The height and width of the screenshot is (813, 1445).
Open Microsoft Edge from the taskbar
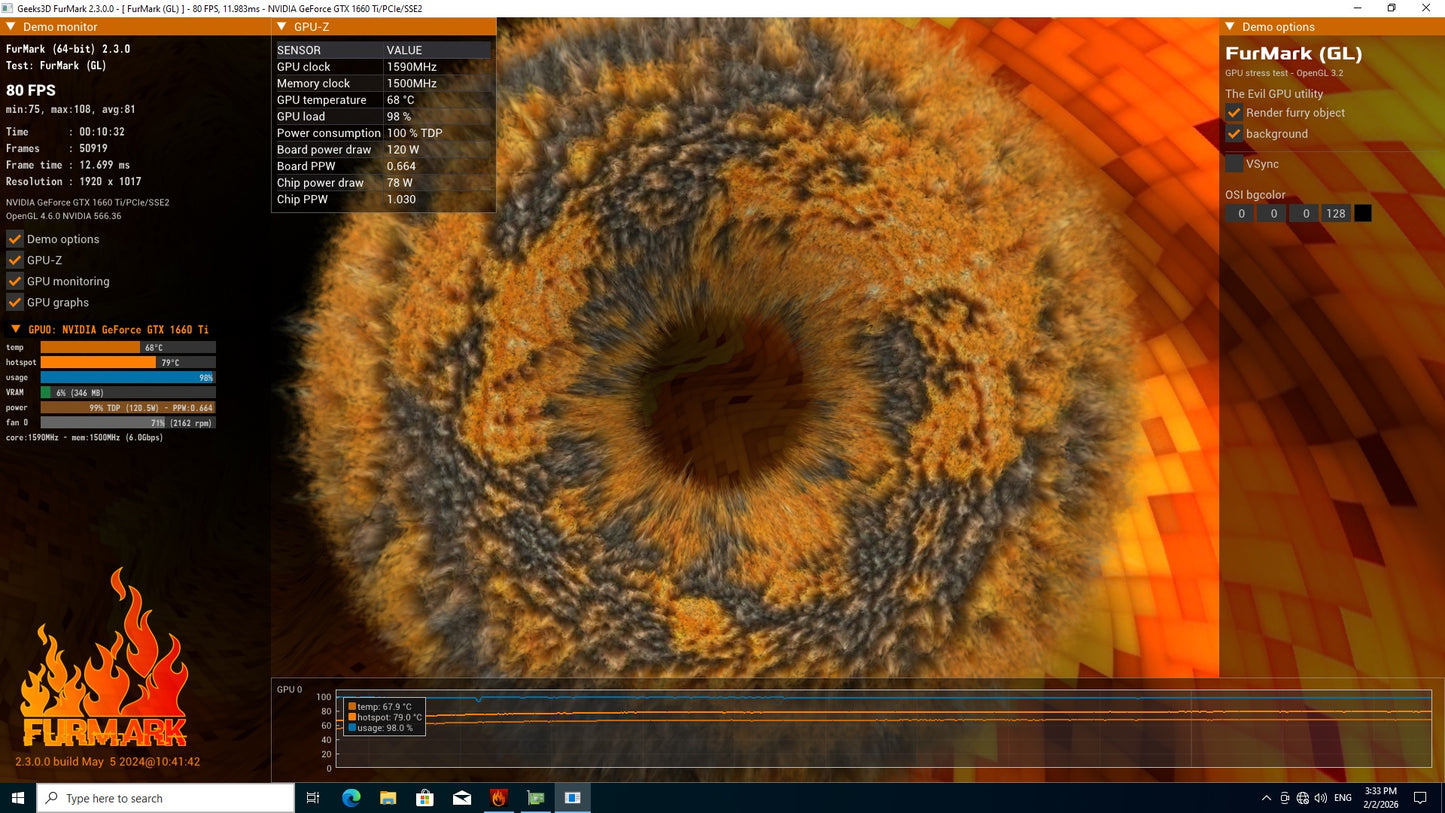pyautogui.click(x=351, y=798)
